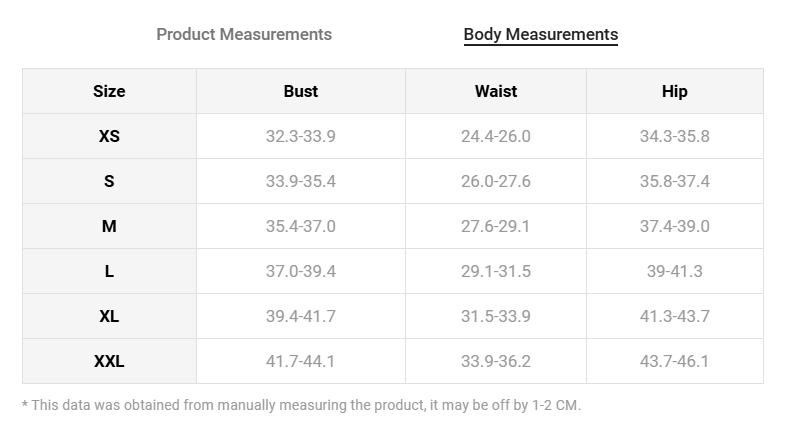Screen dimensions: 805x447
Task: Click the XS bust value 32.3-33.9
Action: [x=300, y=136]
